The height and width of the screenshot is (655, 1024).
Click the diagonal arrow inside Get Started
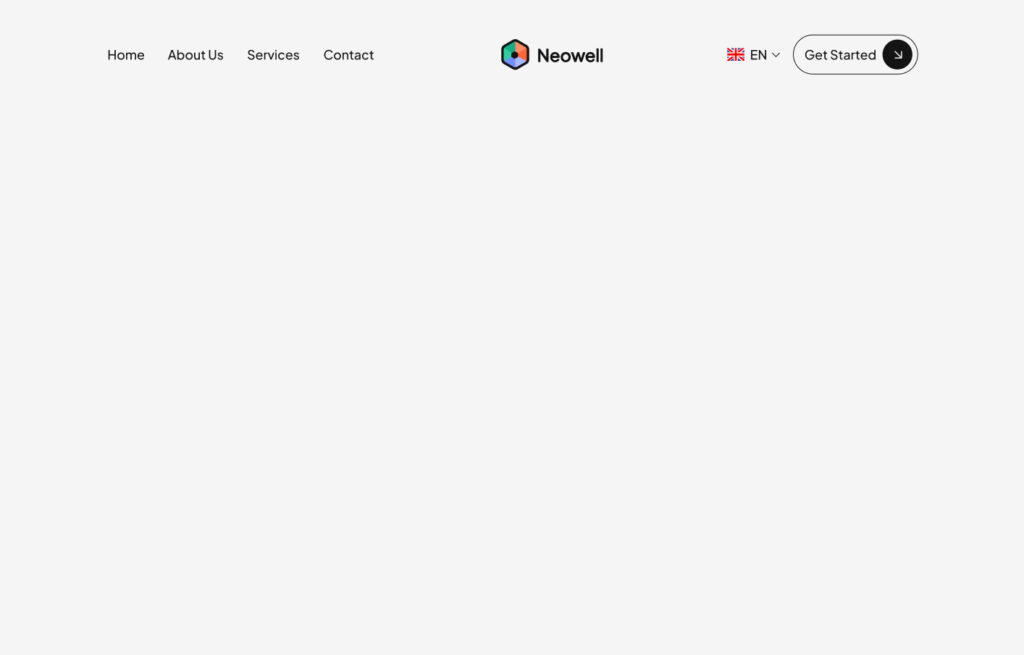coord(897,55)
